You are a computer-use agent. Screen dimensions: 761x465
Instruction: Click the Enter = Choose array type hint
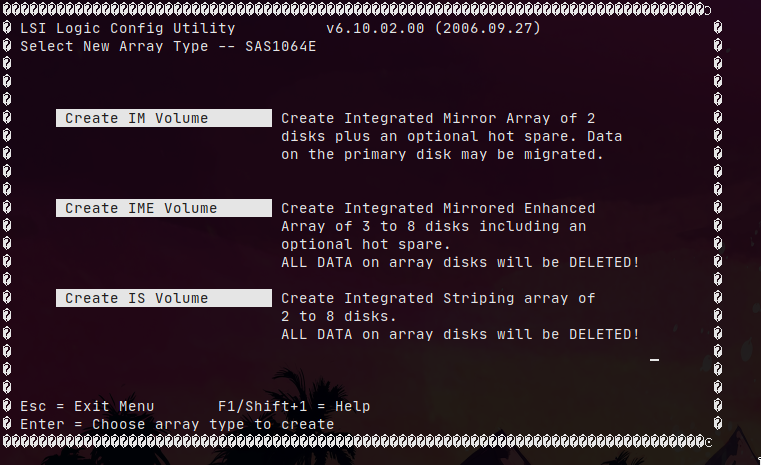[177, 424]
